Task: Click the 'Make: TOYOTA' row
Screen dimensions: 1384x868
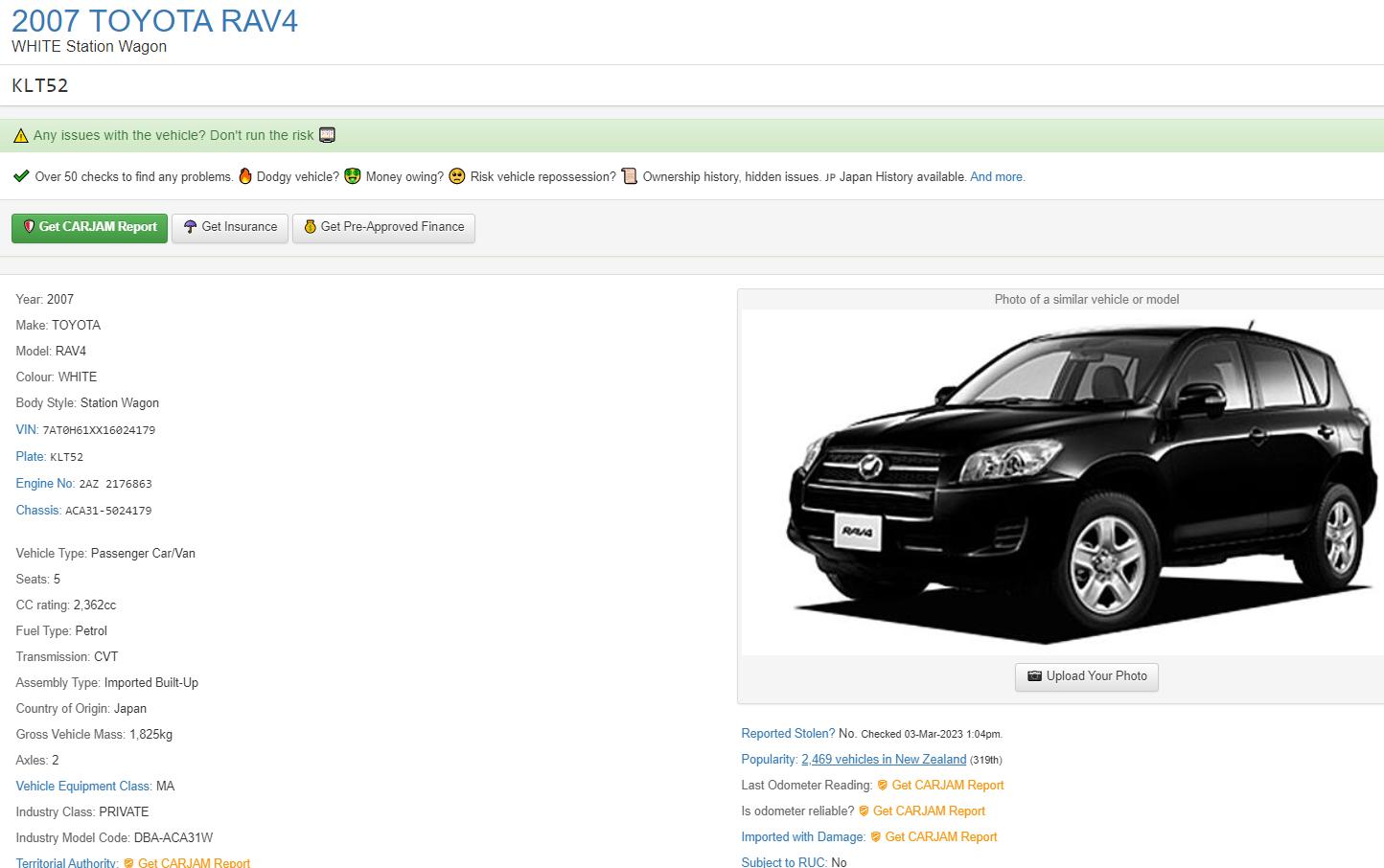Action: pyautogui.click(x=58, y=326)
